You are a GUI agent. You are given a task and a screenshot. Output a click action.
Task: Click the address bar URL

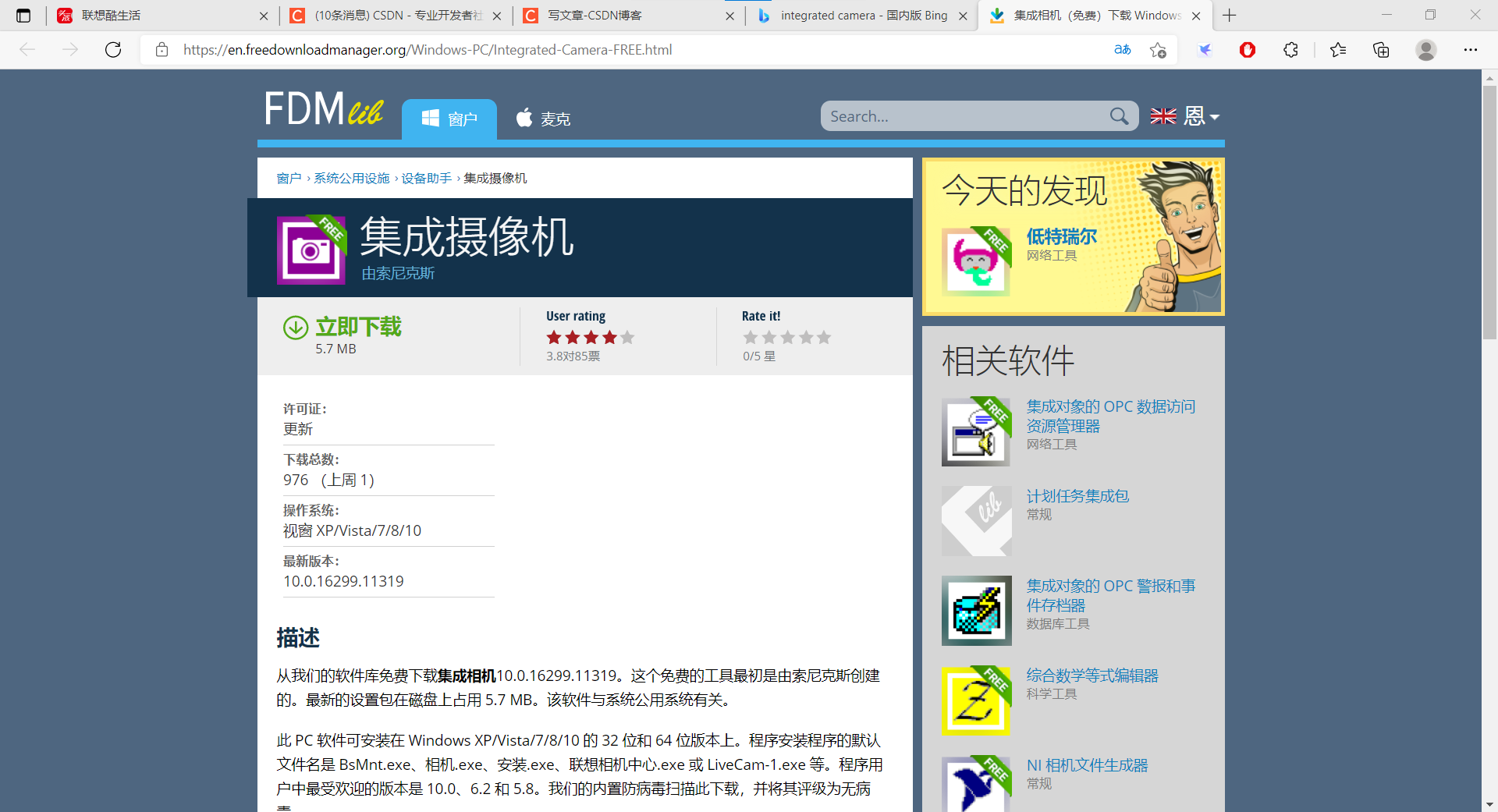click(428, 50)
